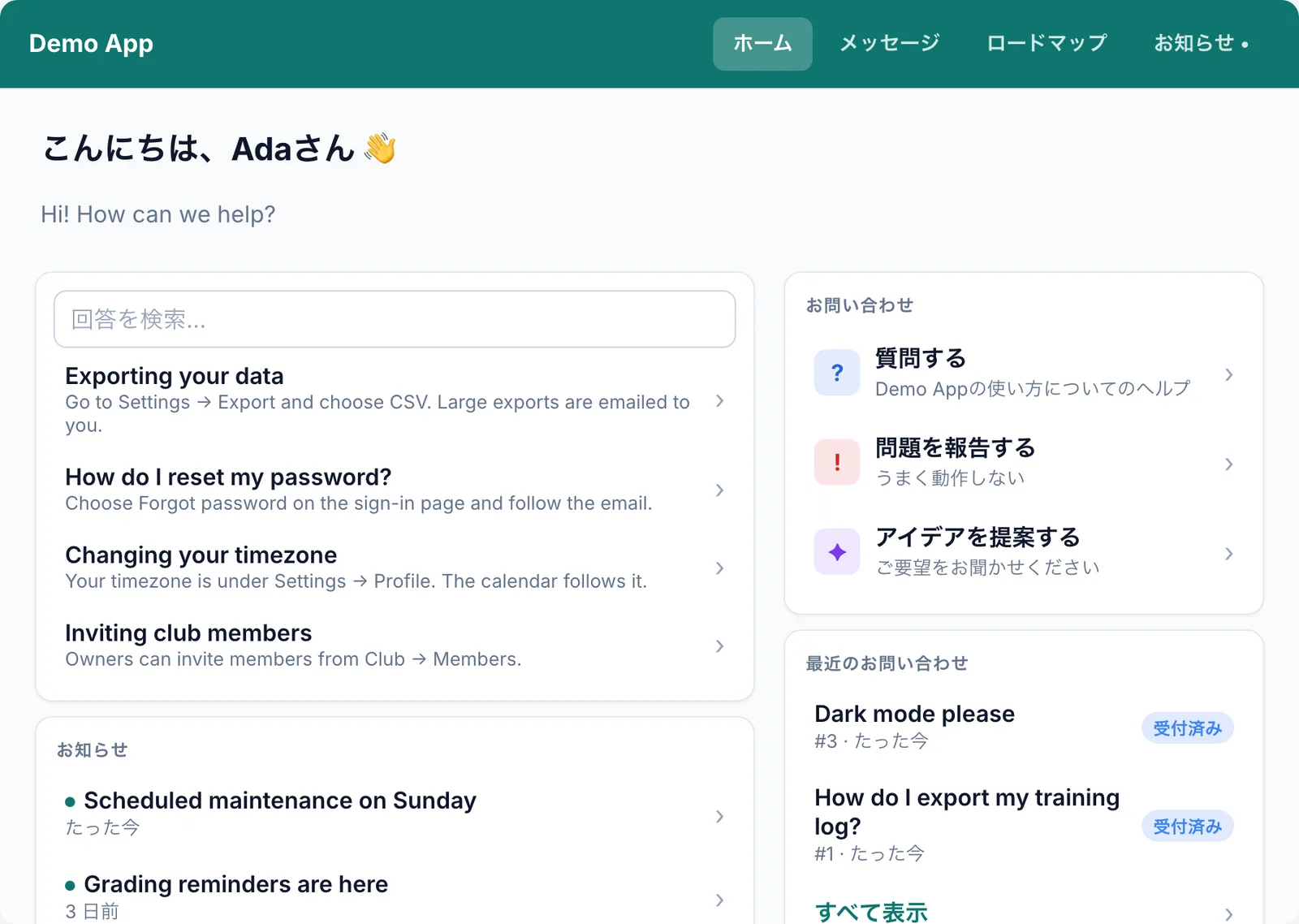1299x924 pixels.
Task: Click 受付済み badge on Dark mode please
Action: coord(1188,728)
